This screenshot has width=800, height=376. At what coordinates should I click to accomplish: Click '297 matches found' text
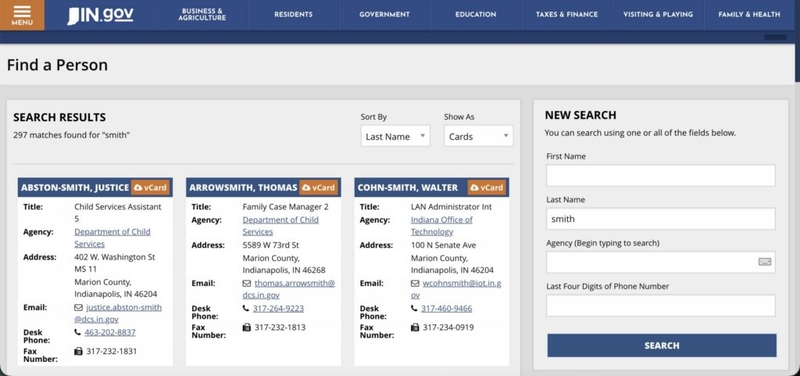tap(71, 135)
